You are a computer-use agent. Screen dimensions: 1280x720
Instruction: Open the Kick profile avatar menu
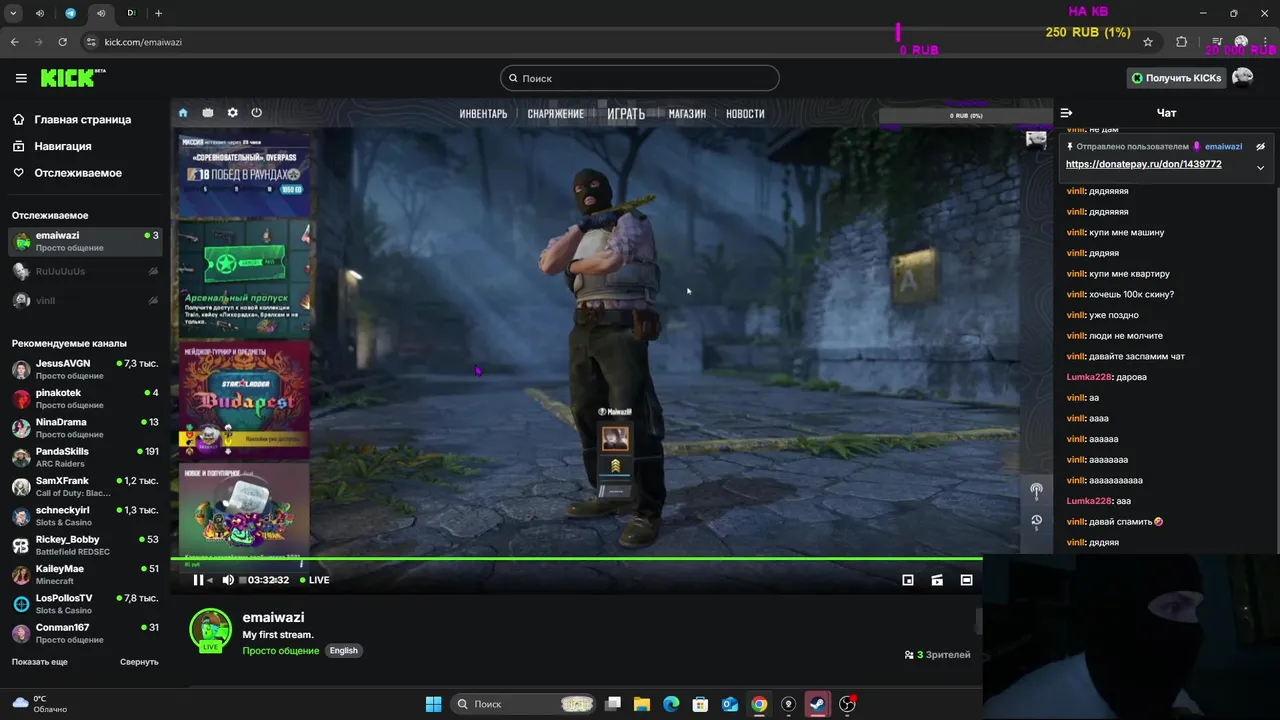(1243, 78)
